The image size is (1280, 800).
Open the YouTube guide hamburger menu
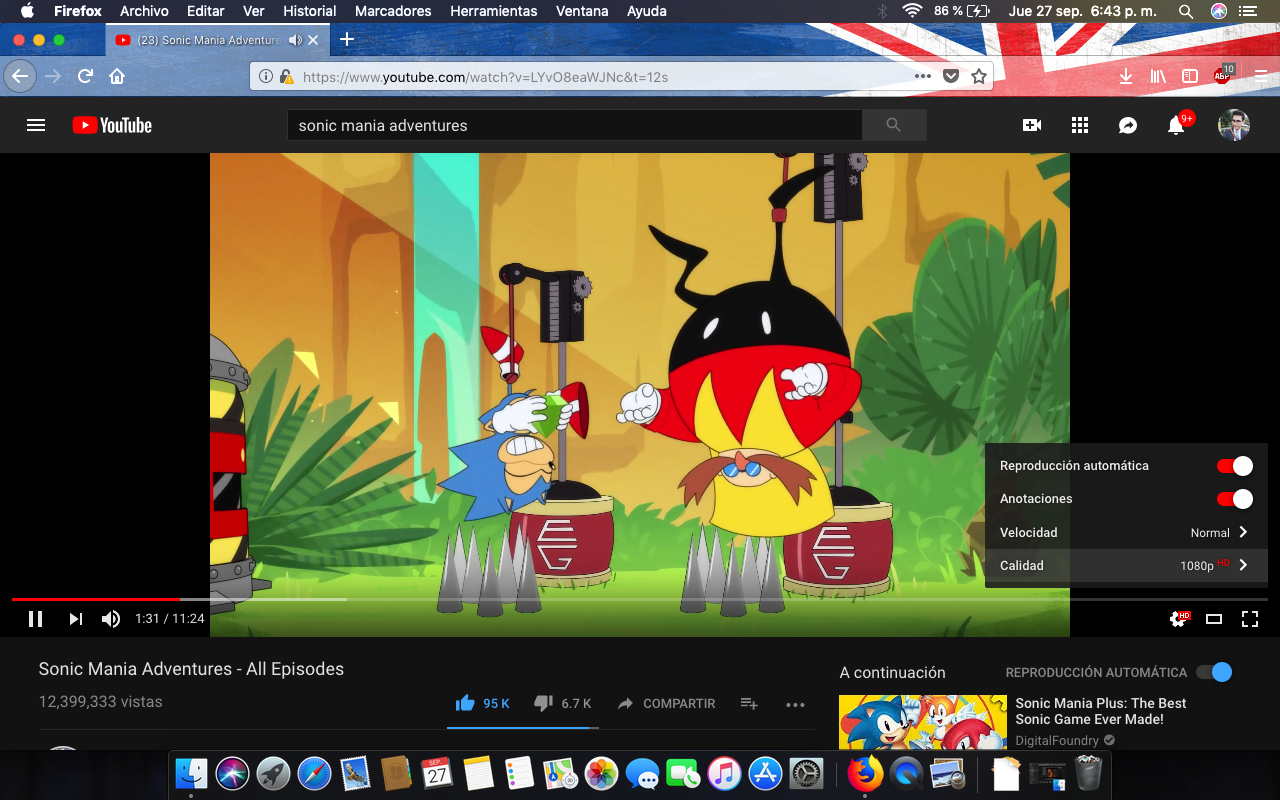[36, 125]
